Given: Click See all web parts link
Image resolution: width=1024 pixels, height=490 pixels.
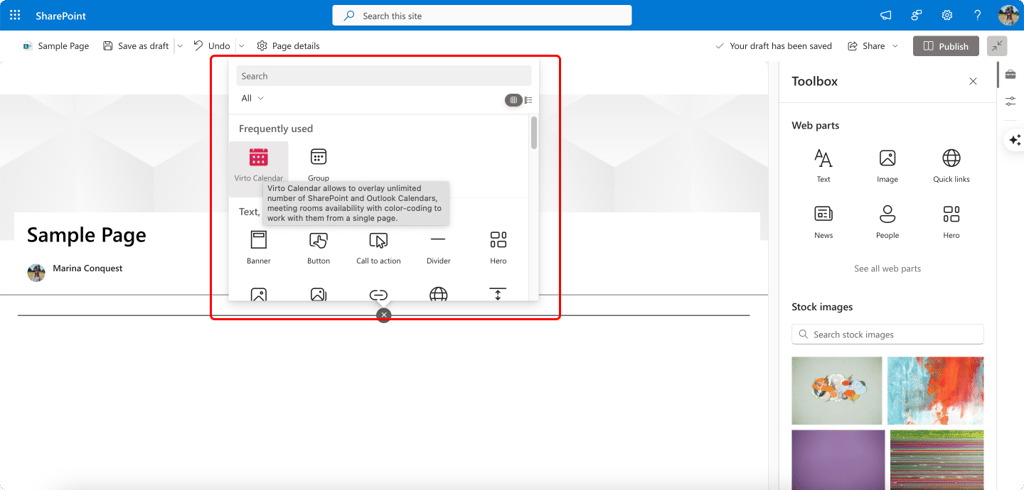Looking at the screenshot, I should tap(887, 269).
